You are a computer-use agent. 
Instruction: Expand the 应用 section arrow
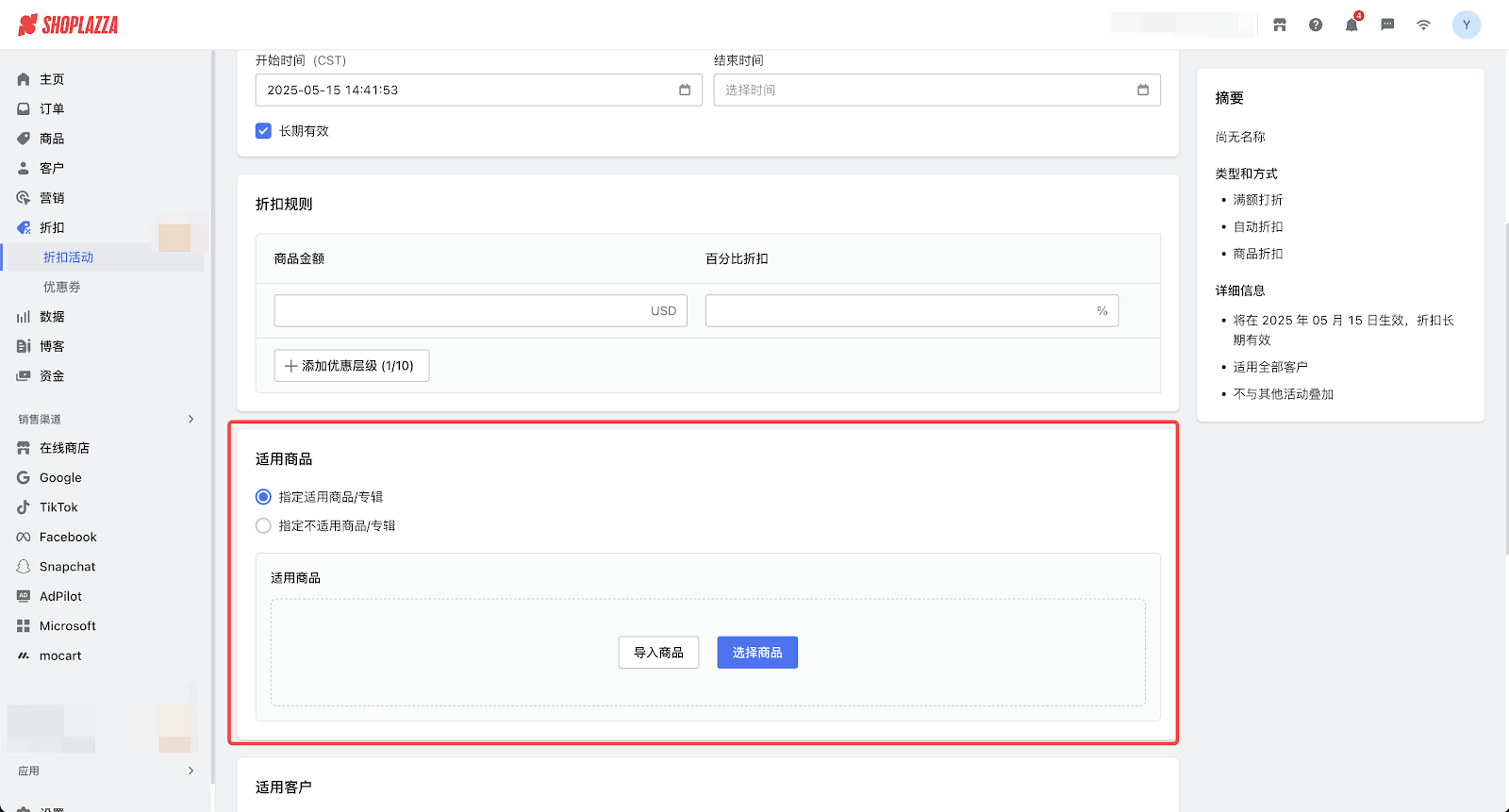pyautogui.click(x=191, y=771)
